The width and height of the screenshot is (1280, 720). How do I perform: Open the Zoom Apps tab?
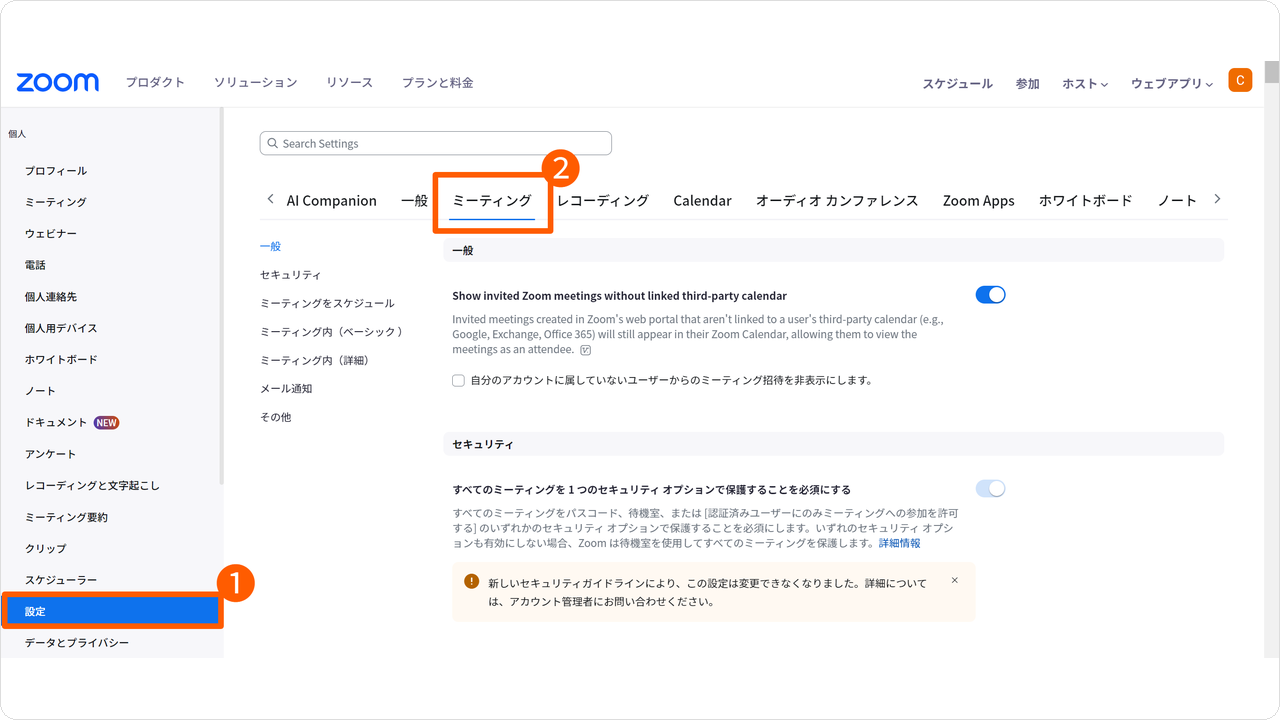coord(978,201)
